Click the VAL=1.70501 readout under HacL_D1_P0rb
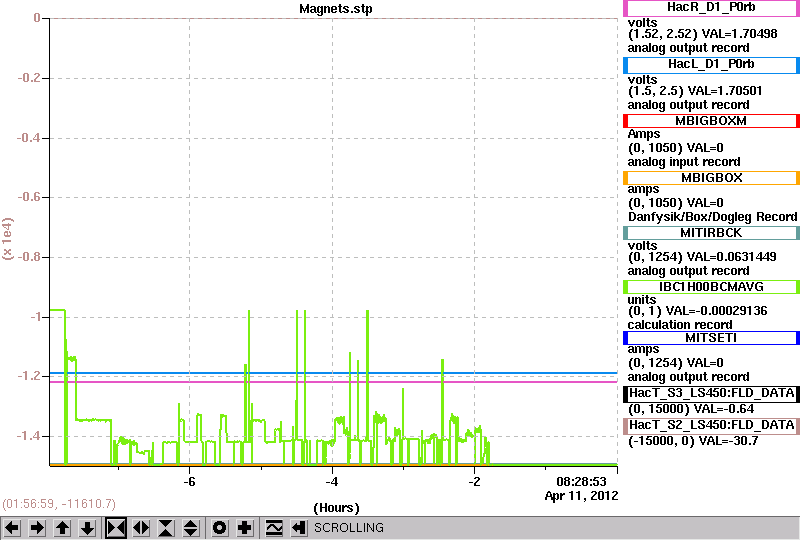The image size is (800, 540). coord(725,91)
